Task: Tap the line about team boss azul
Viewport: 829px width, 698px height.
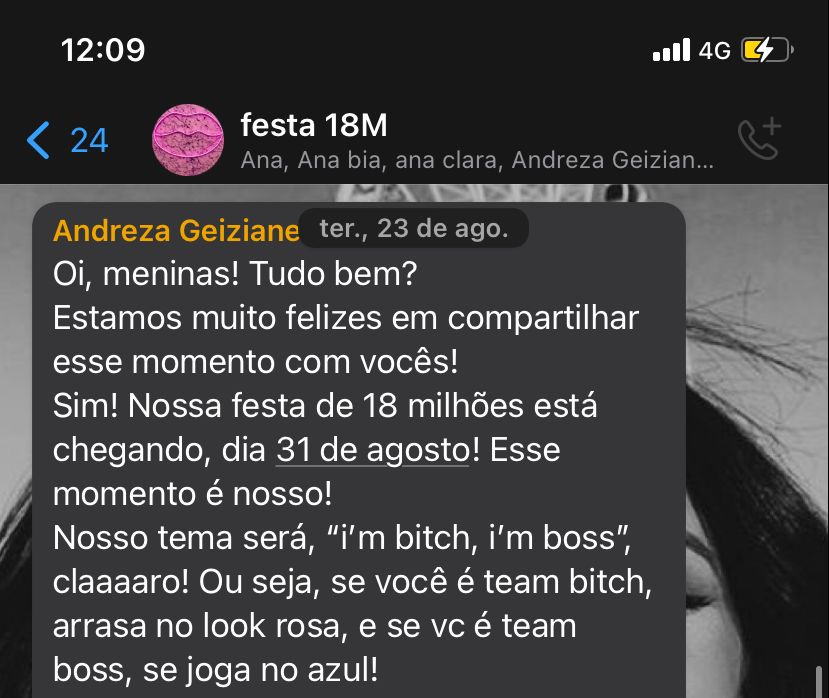Action: (216, 671)
